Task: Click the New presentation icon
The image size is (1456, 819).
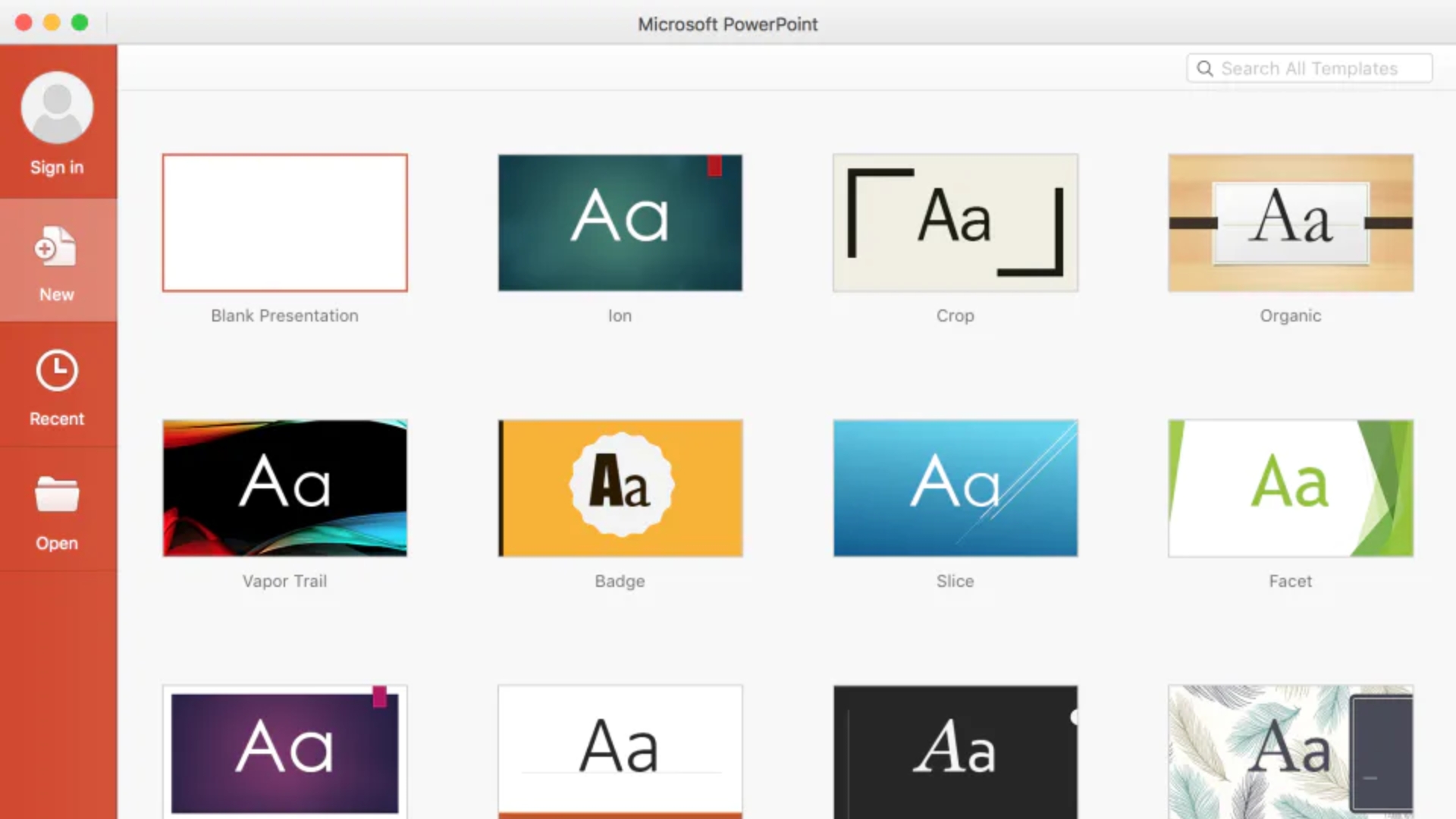Action: pos(56,247)
